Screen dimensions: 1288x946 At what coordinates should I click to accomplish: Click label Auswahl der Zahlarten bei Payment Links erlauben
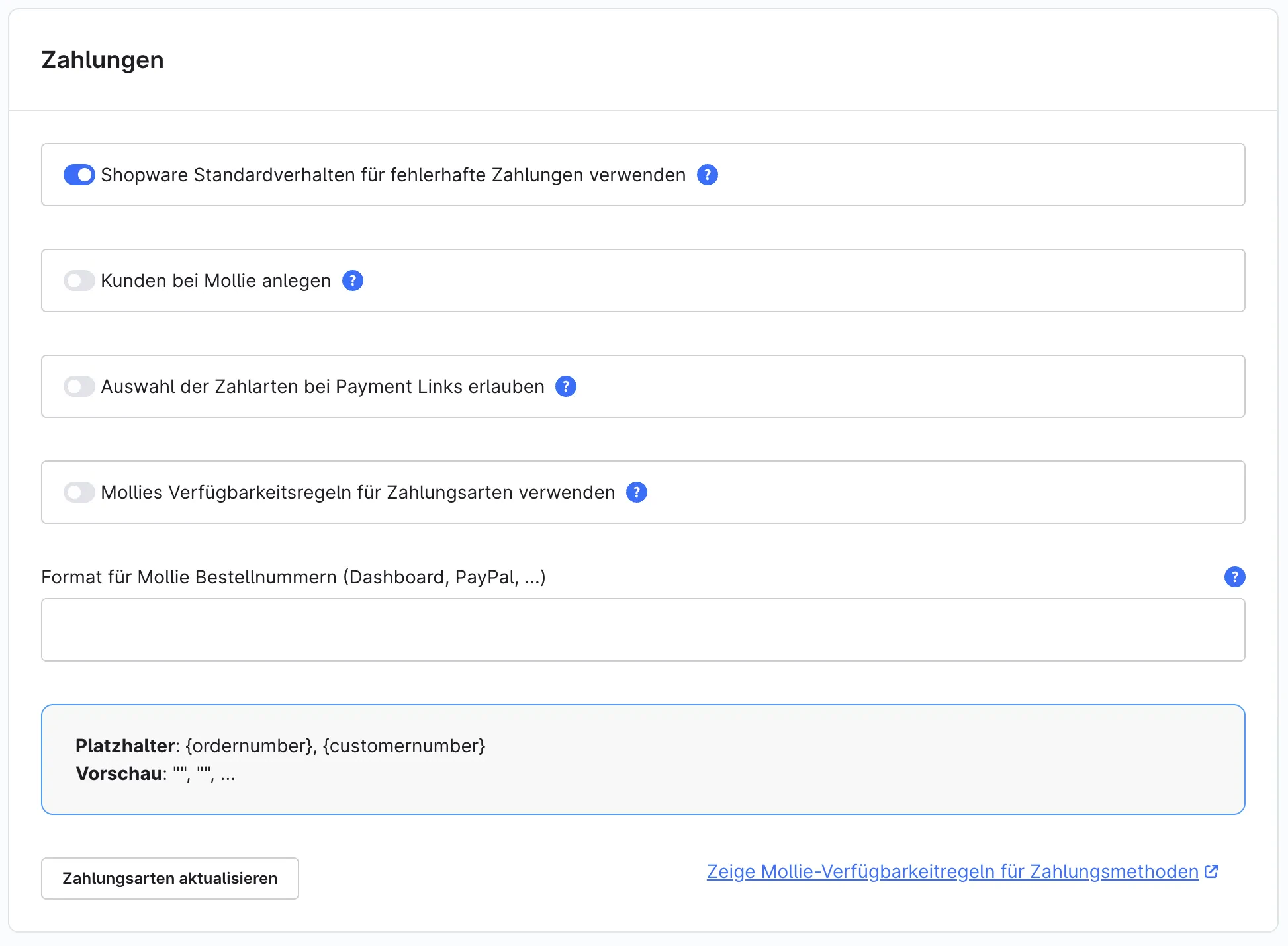click(322, 386)
